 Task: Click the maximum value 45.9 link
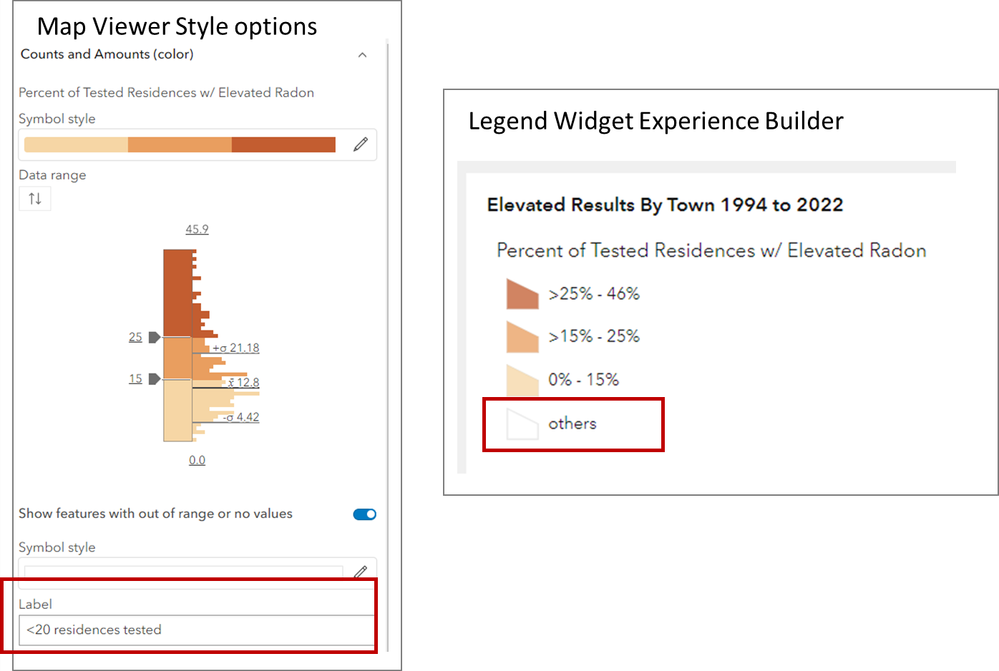click(x=197, y=229)
